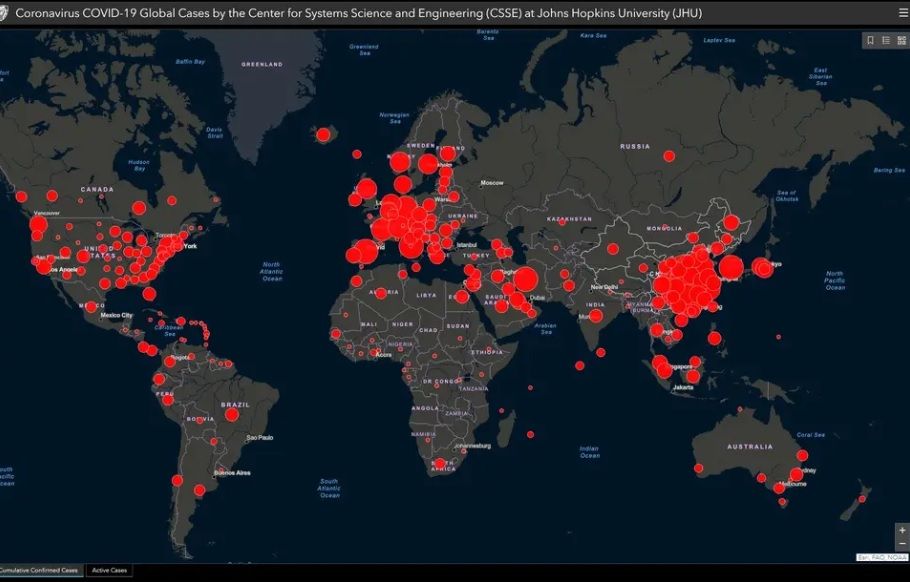This screenshot has width=910, height=582.
Task: Select the red case marker on Iceland
Action: tap(323, 135)
